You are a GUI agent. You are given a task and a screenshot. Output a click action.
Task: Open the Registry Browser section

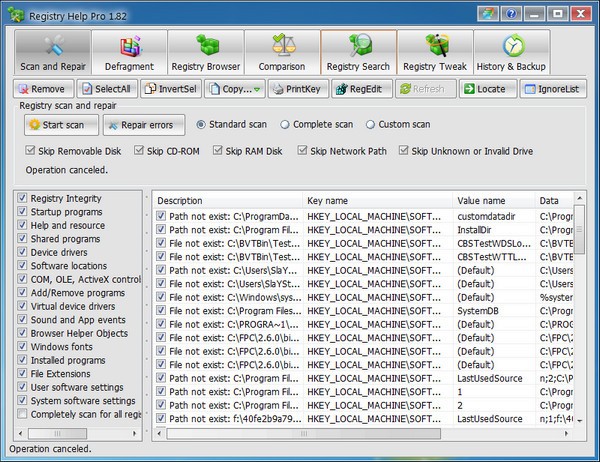click(205, 52)
